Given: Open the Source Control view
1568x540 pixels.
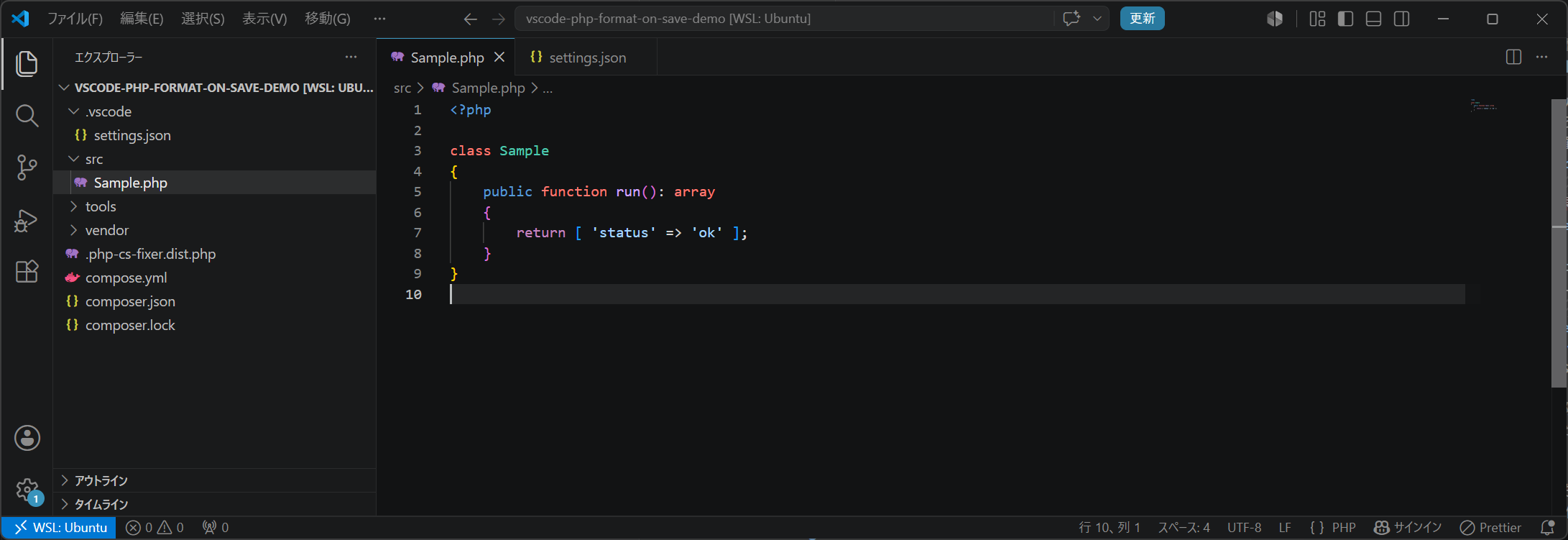Looking at the screenshot, I should (27, 168).
